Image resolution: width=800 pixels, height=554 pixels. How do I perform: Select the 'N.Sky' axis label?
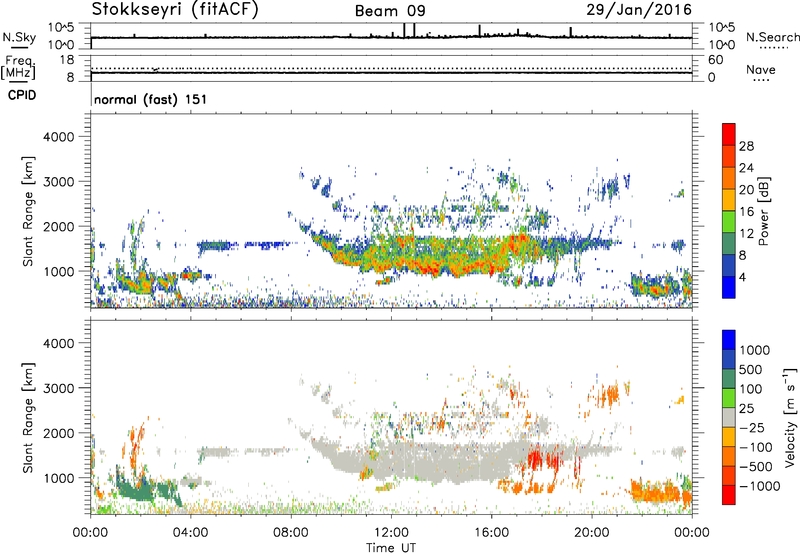(19, 37)
